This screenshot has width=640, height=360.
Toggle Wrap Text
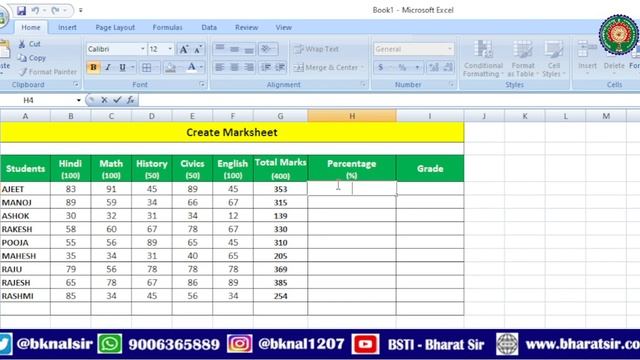[317, 49]
